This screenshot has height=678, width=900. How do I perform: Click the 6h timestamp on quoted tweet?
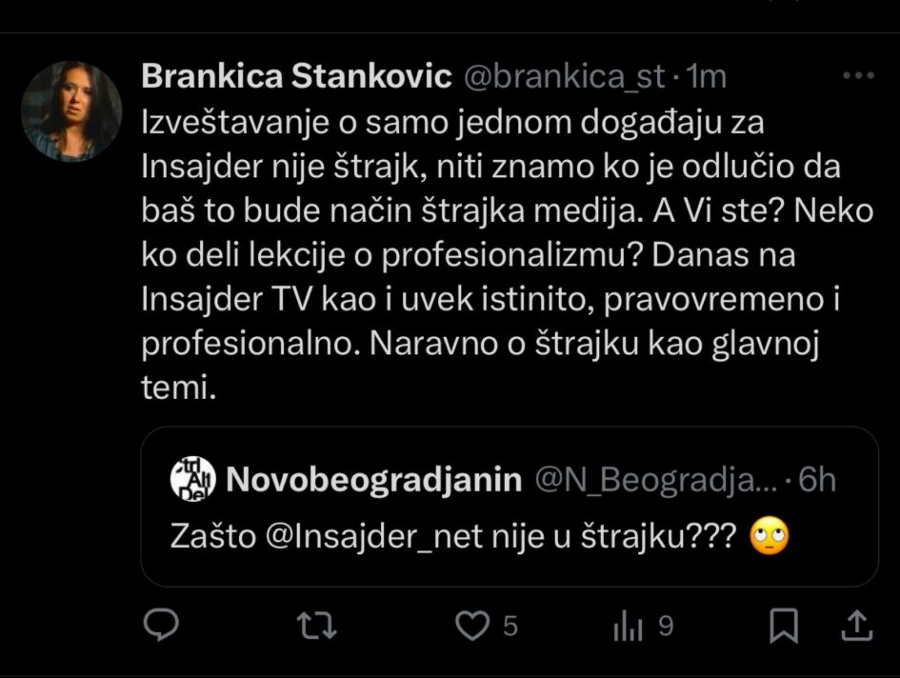816,480
